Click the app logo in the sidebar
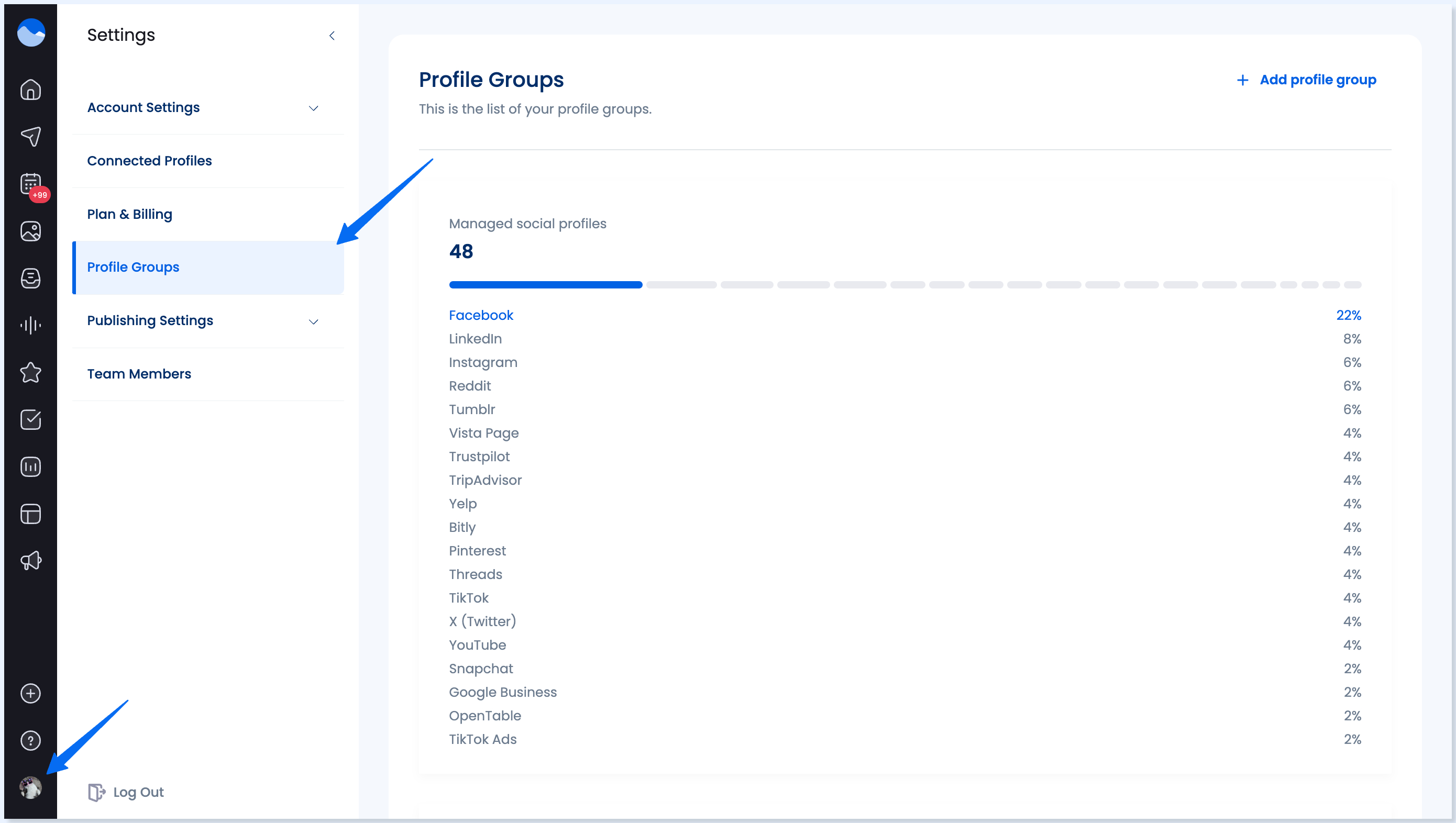The height and width of the screenshot is (823, 1456). coord(30,33)
